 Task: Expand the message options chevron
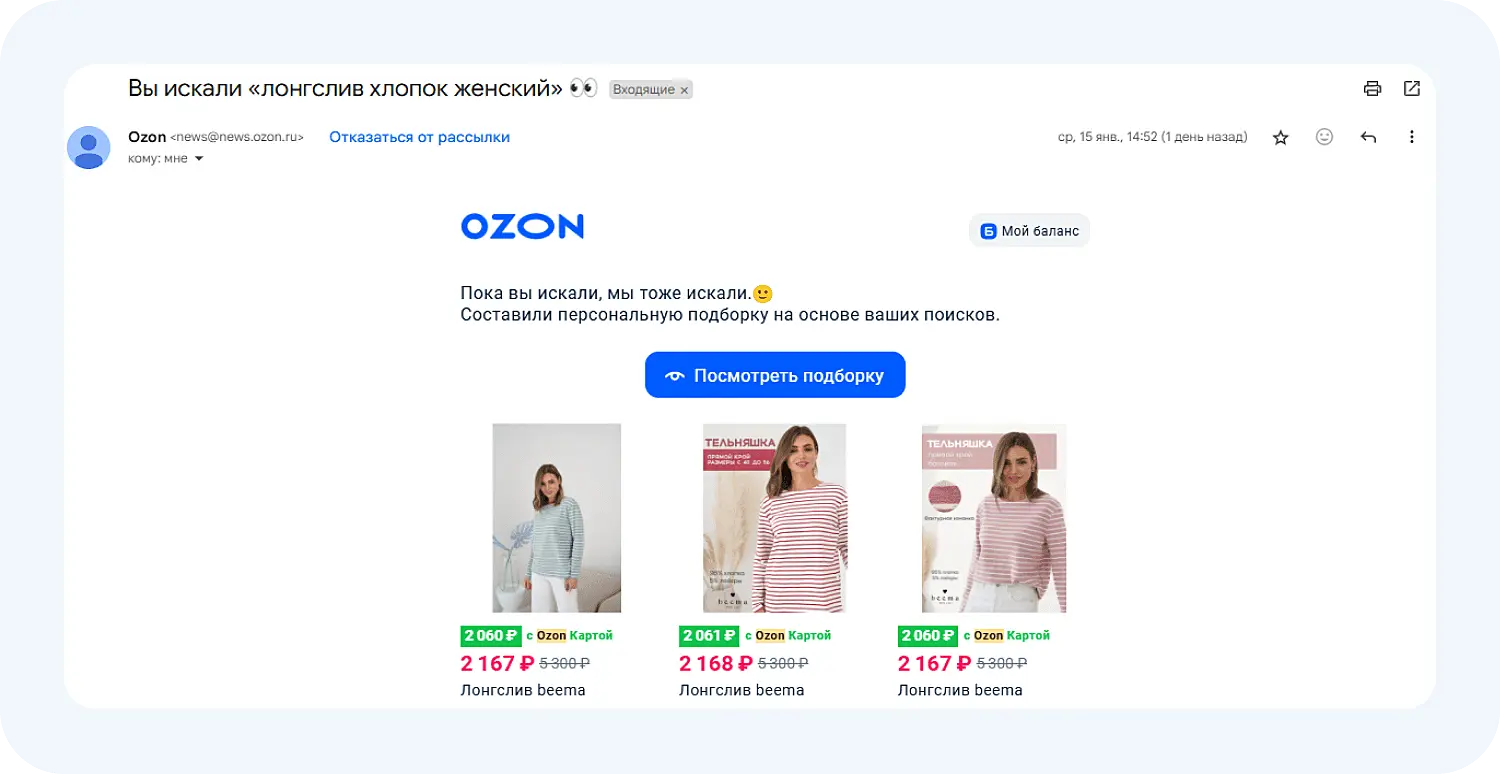(198, 157)
